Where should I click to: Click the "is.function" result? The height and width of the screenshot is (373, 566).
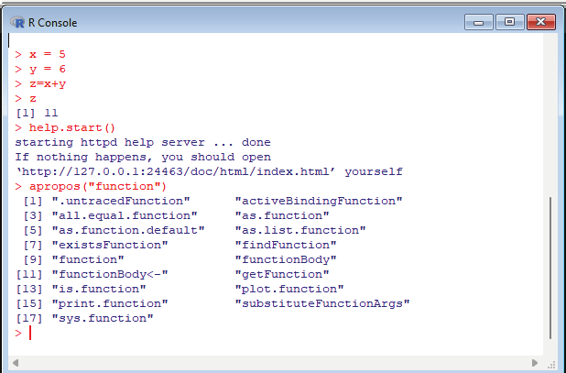tap(99, 289)
